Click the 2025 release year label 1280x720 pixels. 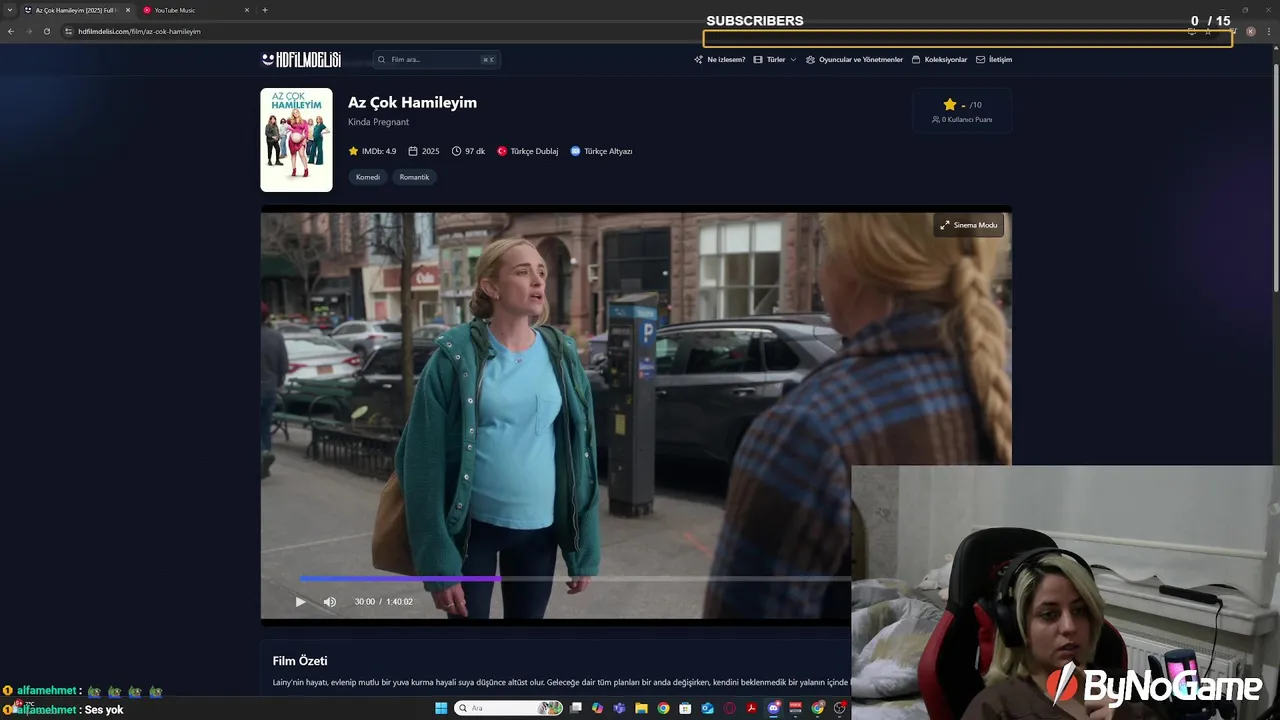pyautogui.click(x=424, y=151)
